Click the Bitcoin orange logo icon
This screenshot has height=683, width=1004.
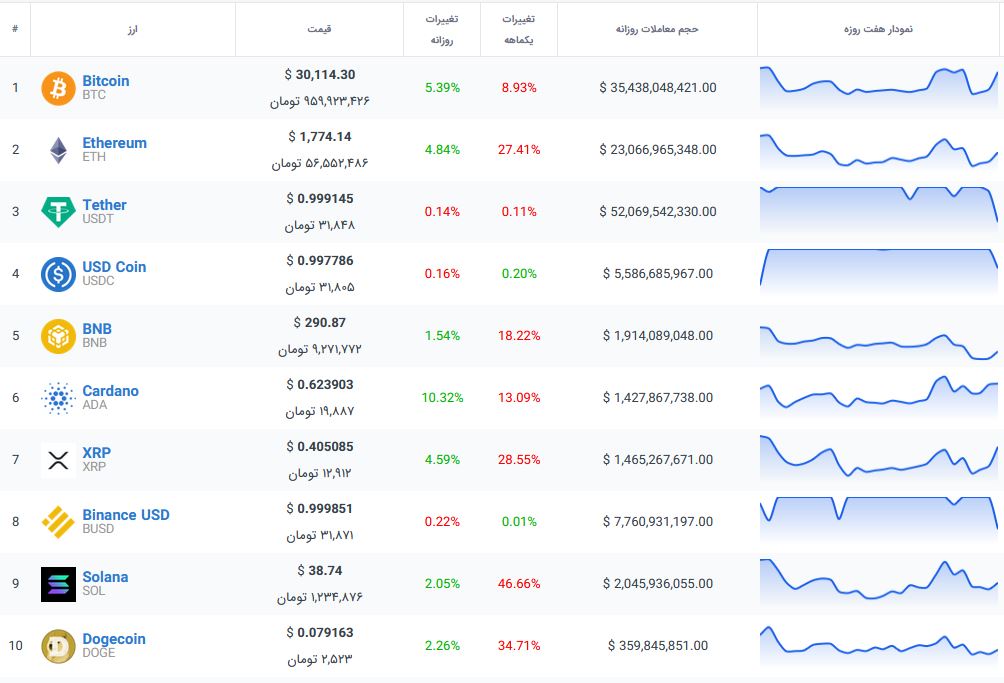[58, 88]
